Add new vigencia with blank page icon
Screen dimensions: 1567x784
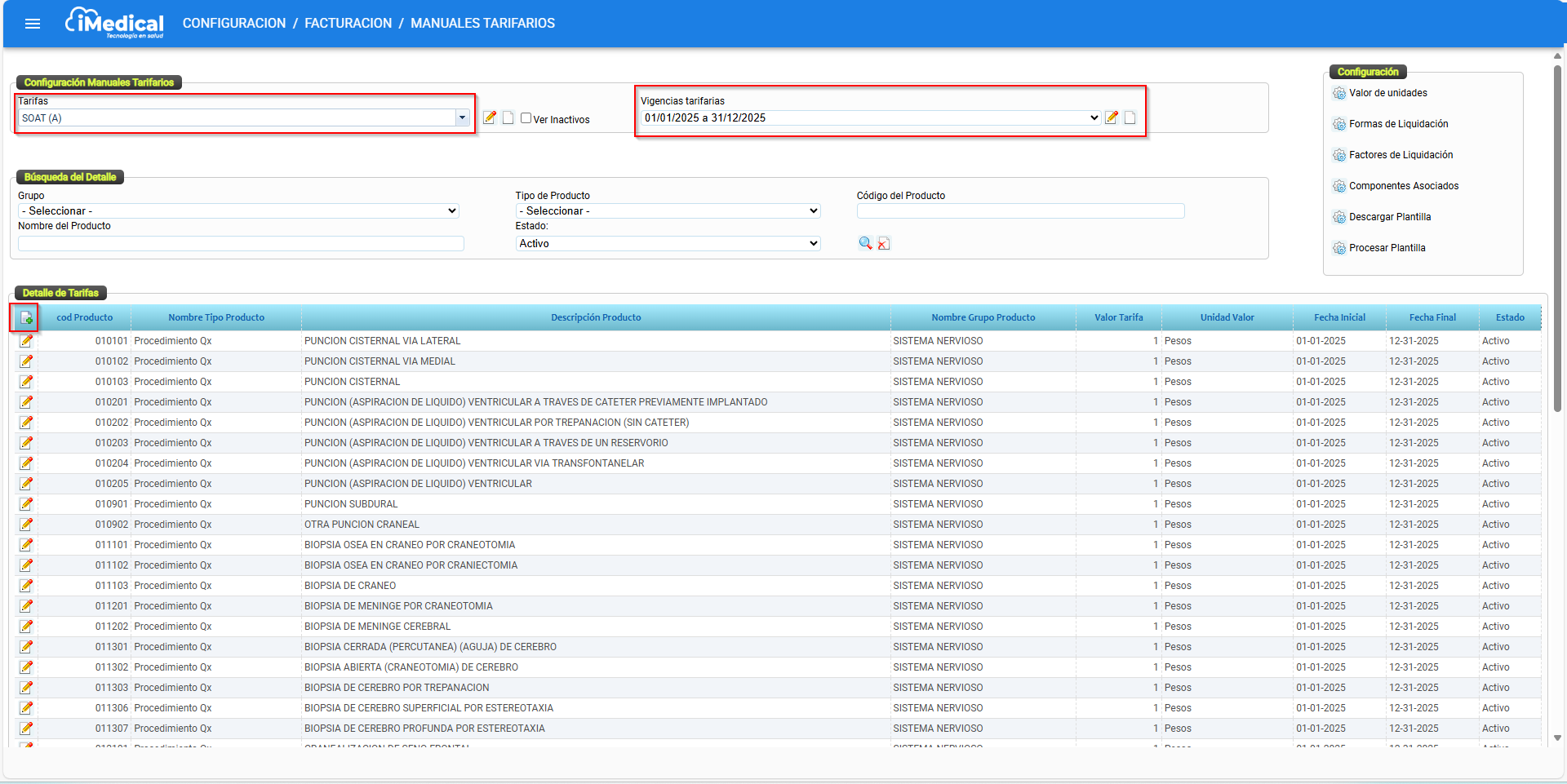(1130, 117)
